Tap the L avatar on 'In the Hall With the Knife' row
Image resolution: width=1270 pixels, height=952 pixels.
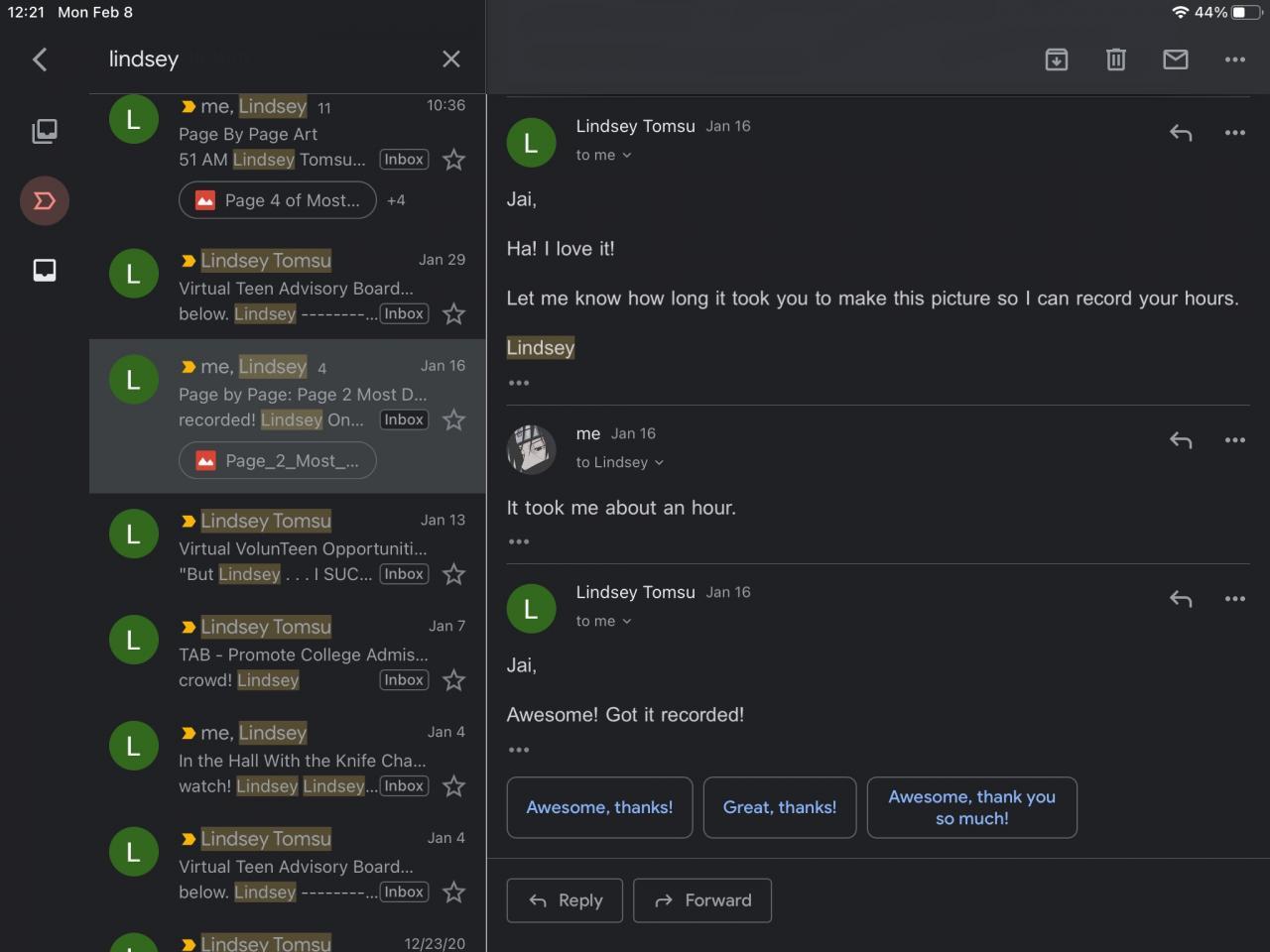[x=134, y=747]
